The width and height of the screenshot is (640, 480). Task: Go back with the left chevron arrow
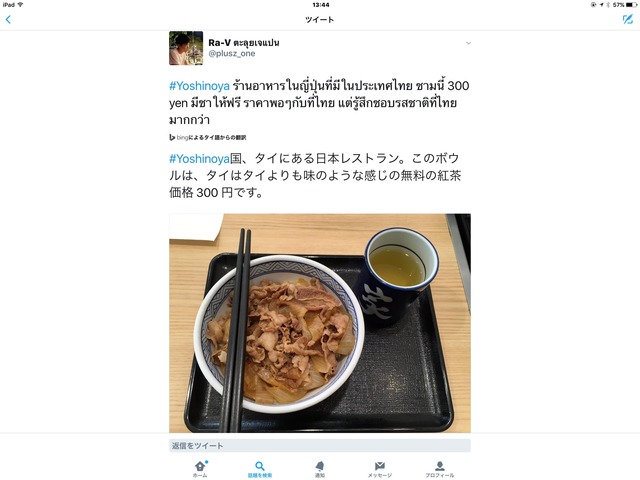point(8,19)
